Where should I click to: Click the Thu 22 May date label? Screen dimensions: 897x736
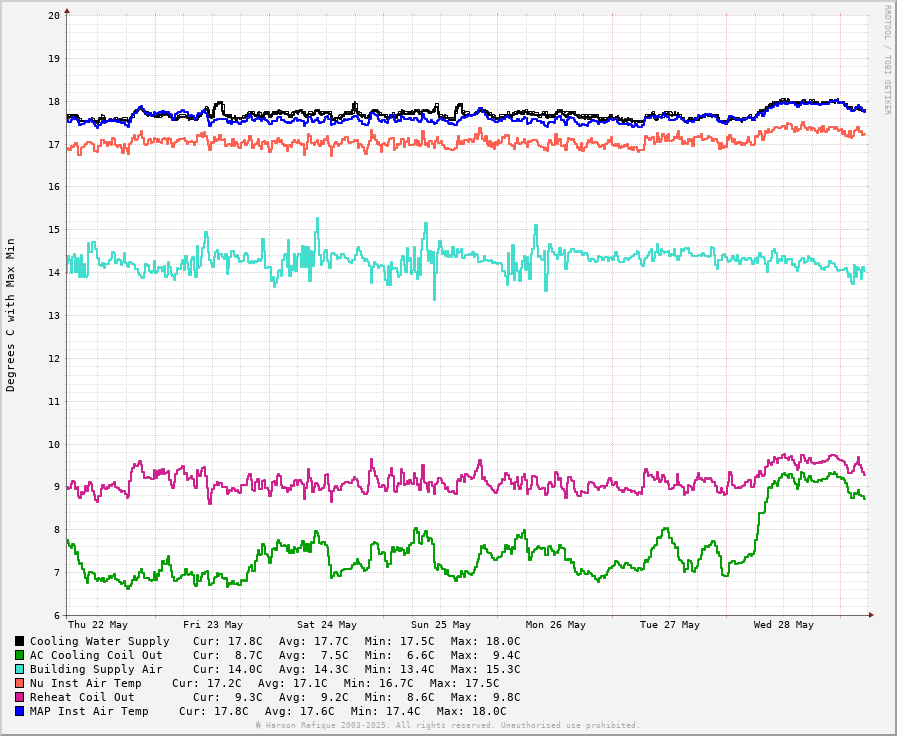coord(98,625)
